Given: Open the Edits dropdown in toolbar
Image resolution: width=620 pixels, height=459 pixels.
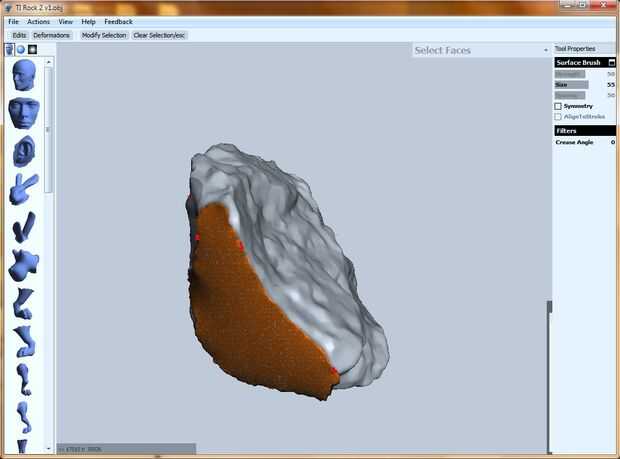Looking at the screenshot, I should pos(19,36).
